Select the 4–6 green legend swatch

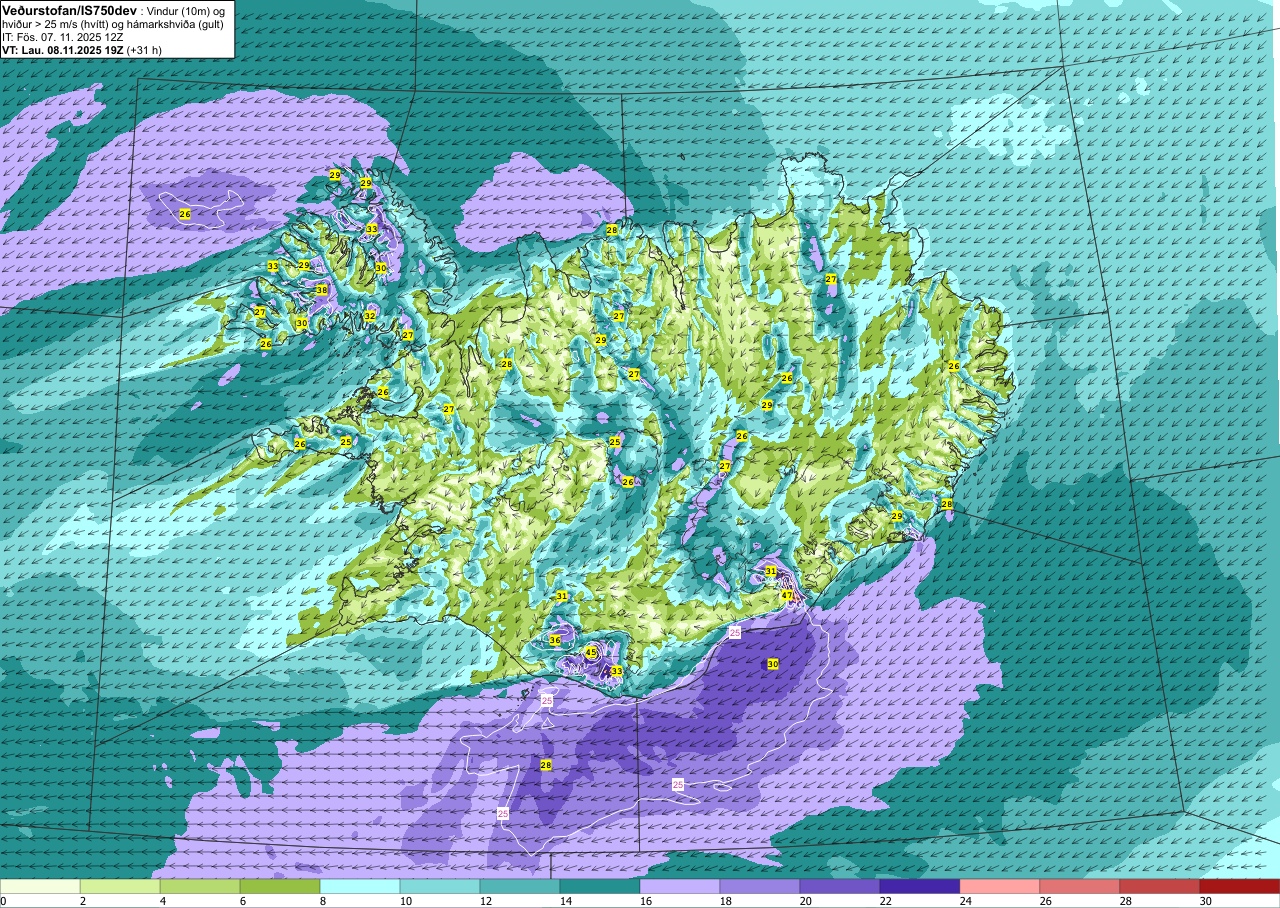click(x=200, y=886)
